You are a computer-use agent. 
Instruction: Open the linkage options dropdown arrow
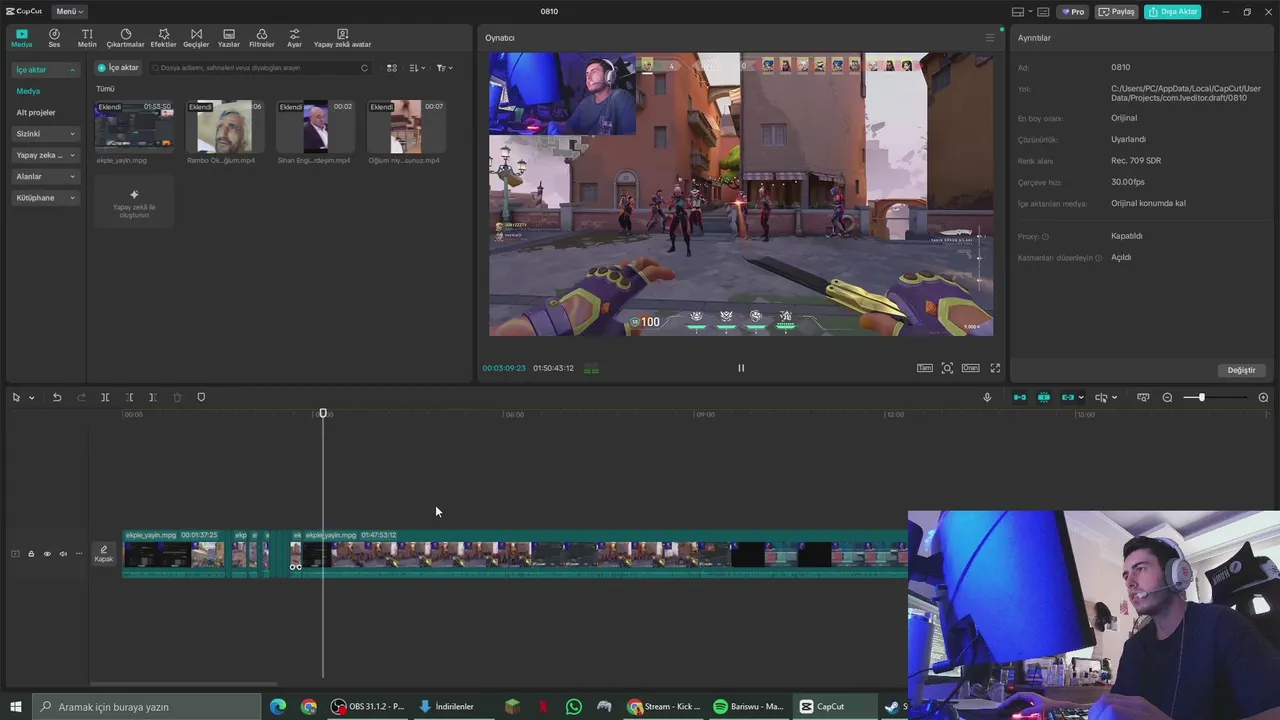pyautogui.click(x=1081, y=398)
